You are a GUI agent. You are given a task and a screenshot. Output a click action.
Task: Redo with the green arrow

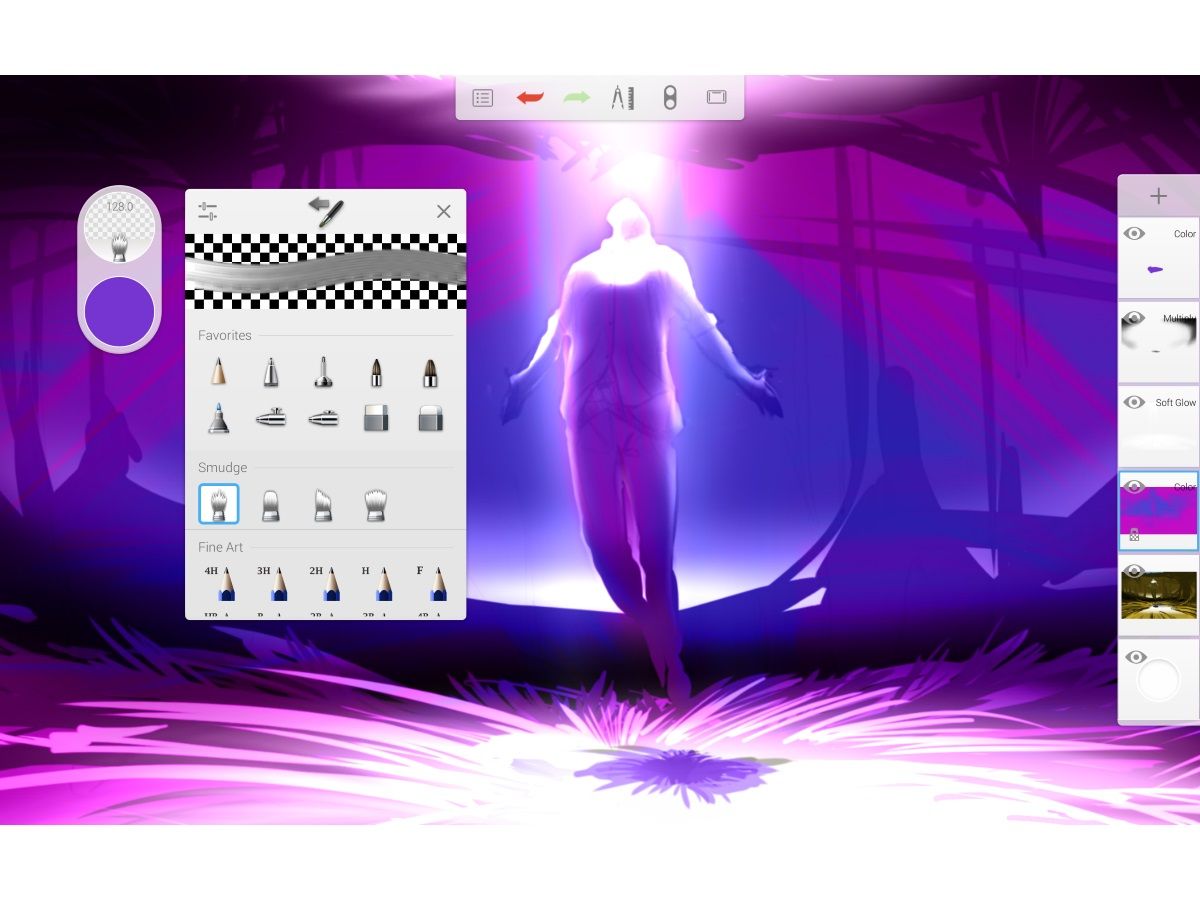coord(576,98)
